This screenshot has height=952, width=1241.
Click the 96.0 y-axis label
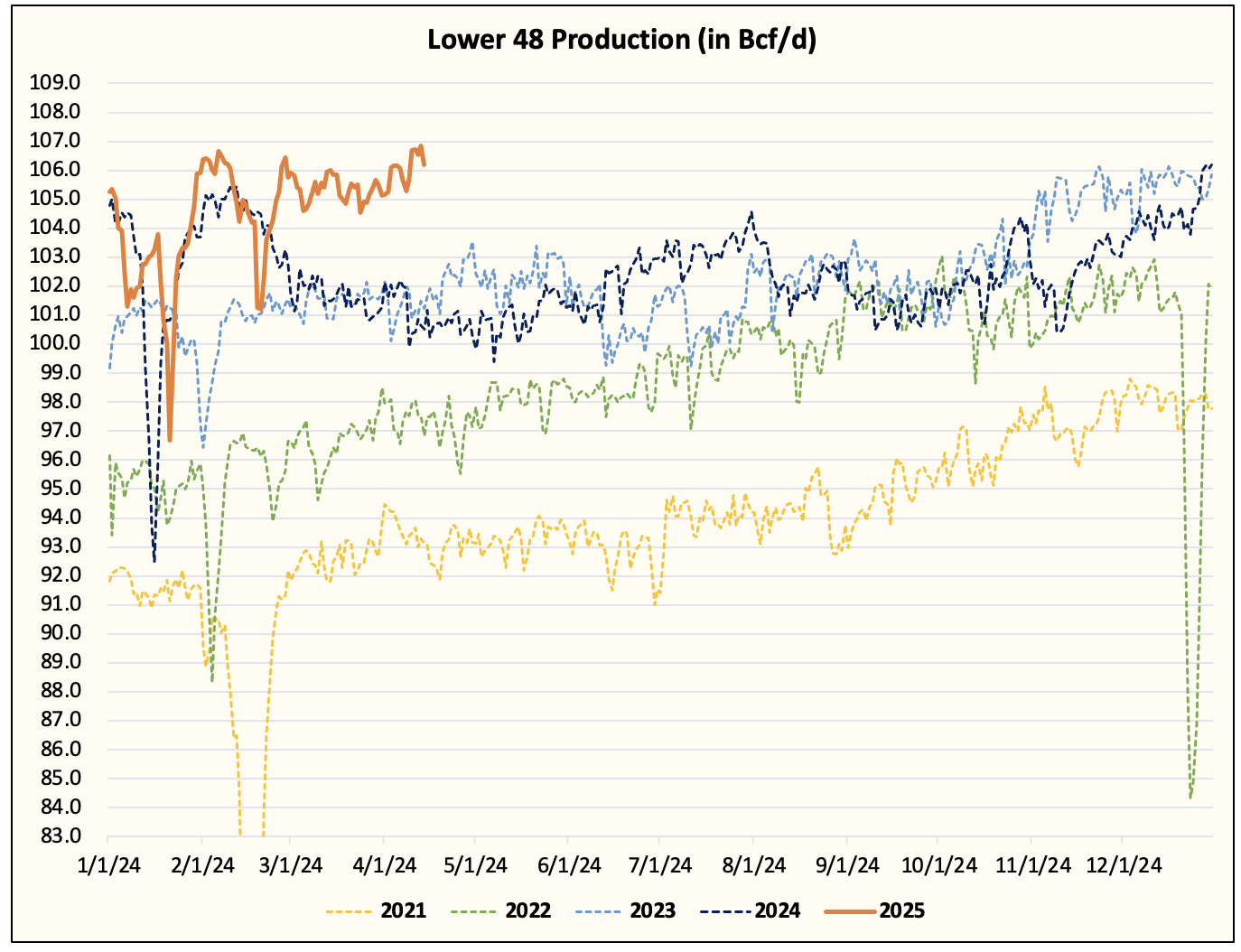60,459
